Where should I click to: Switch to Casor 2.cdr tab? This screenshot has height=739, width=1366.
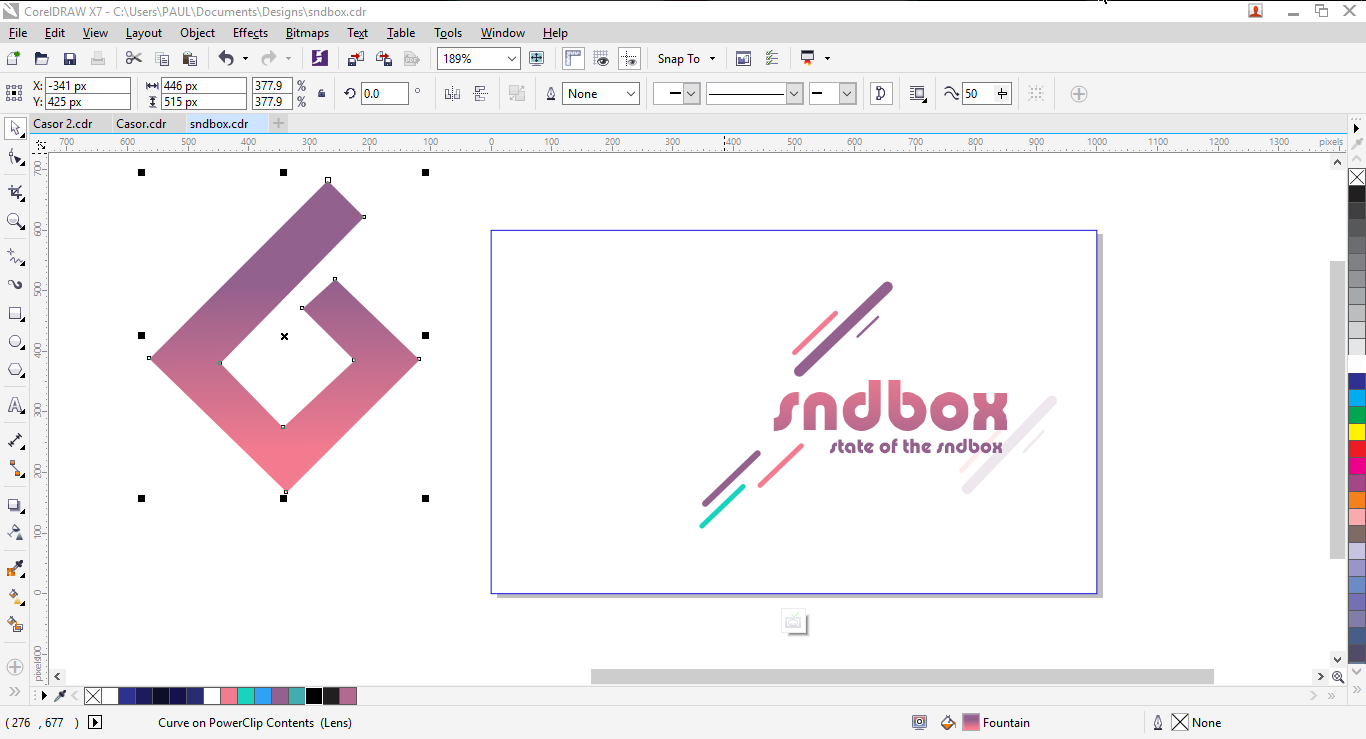tap(63, 124)
